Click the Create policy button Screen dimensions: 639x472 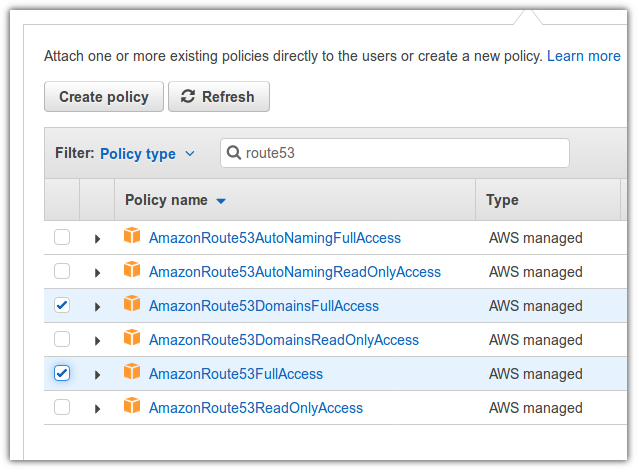[x=104, y=97]
